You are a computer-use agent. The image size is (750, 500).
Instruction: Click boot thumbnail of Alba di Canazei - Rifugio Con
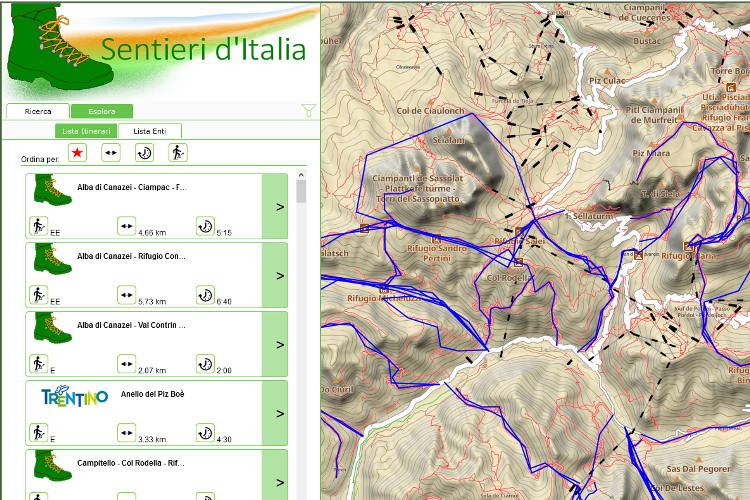pos(52,259)
